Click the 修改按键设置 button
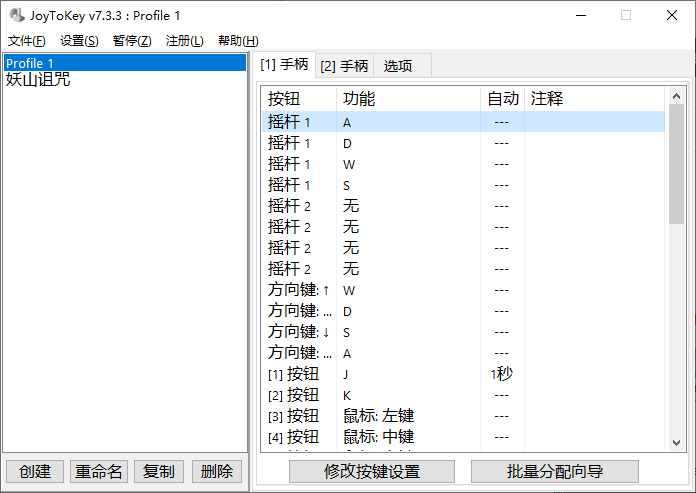696x493 pixels. click(372, 471)
